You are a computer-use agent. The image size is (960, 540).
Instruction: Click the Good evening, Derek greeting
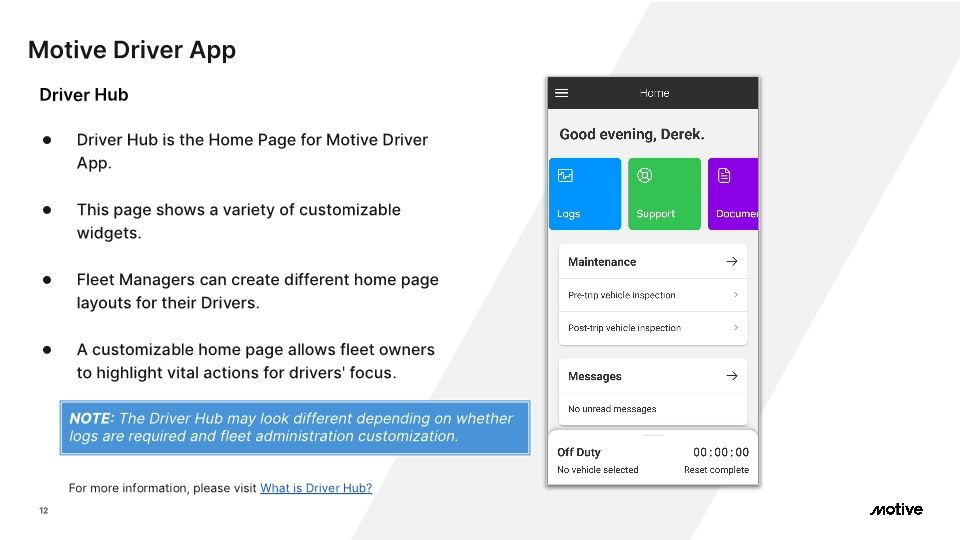click(x=631, y=134)
